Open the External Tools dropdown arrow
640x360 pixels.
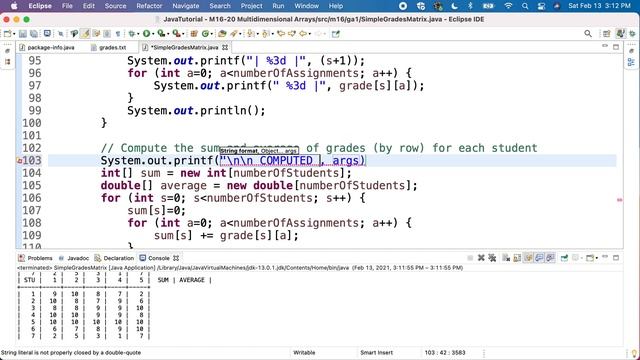click(x=183, y=34)
